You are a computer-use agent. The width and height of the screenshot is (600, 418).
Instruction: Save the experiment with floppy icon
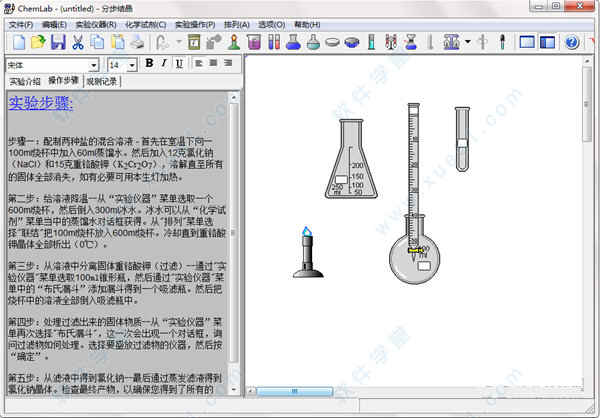click(58, 42)
